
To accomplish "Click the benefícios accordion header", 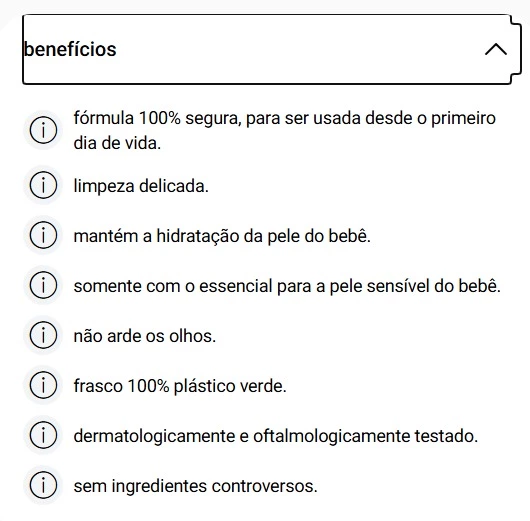I will tap(267, 49).
